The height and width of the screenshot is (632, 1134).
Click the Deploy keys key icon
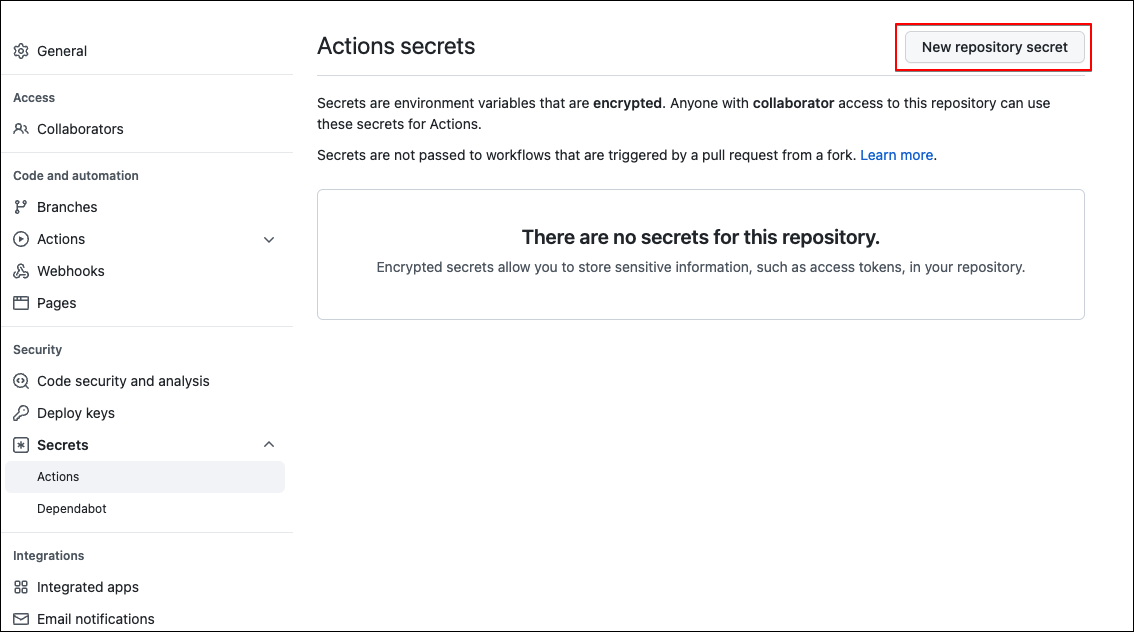coord(21,413)
